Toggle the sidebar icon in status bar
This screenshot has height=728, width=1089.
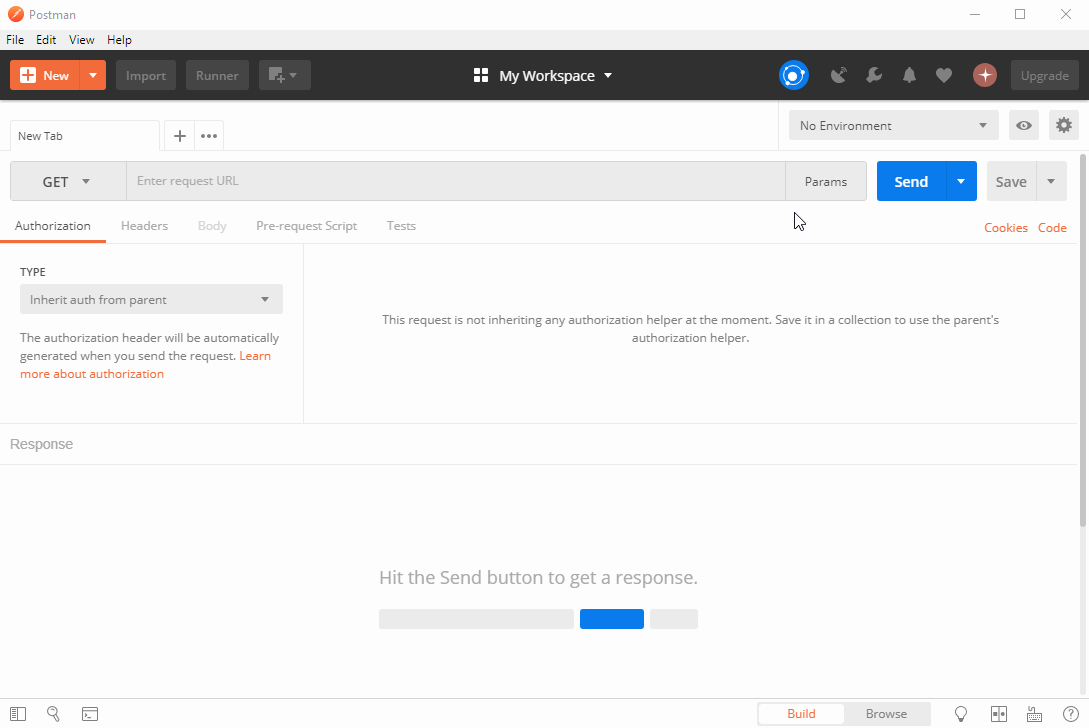pos(18,713)
